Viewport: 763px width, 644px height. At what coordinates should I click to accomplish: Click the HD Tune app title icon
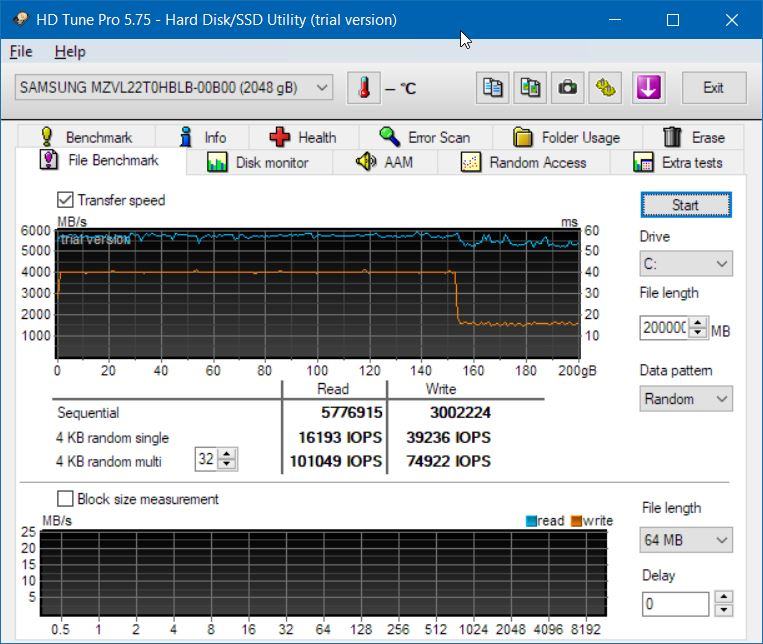[20, 19]
